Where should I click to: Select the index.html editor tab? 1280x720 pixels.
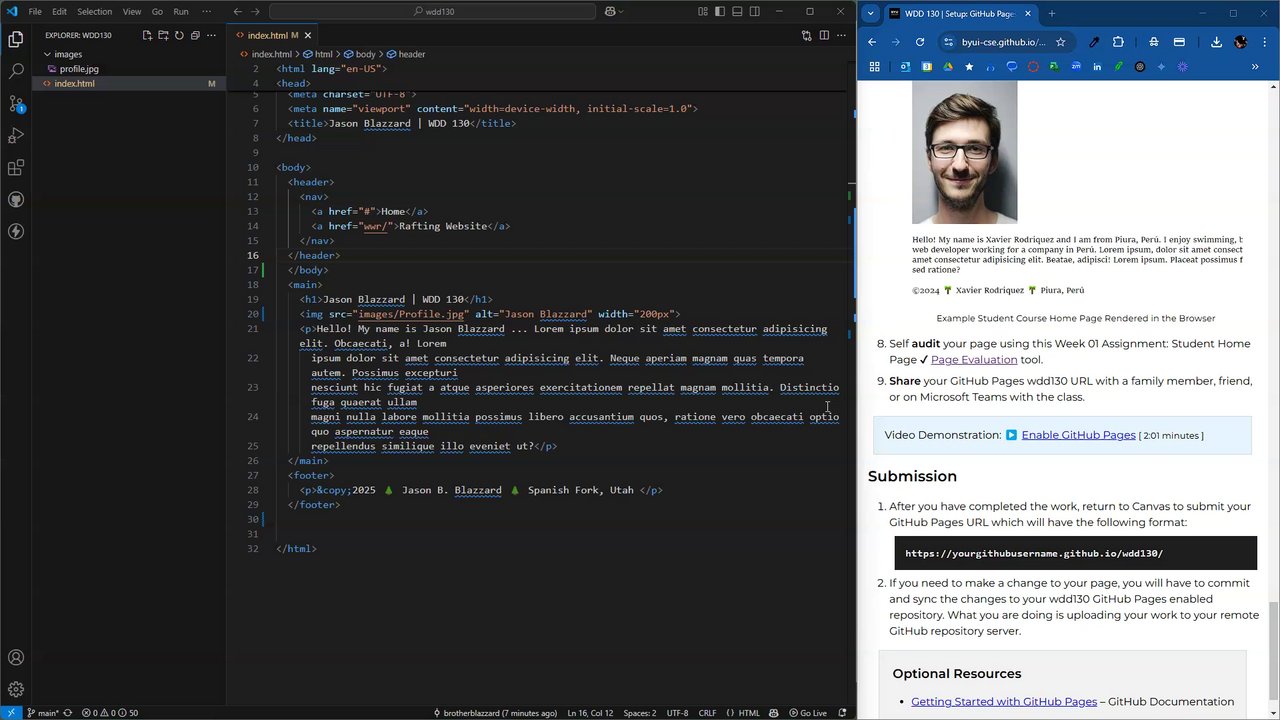pyautogui.click(x=266, y=35)
